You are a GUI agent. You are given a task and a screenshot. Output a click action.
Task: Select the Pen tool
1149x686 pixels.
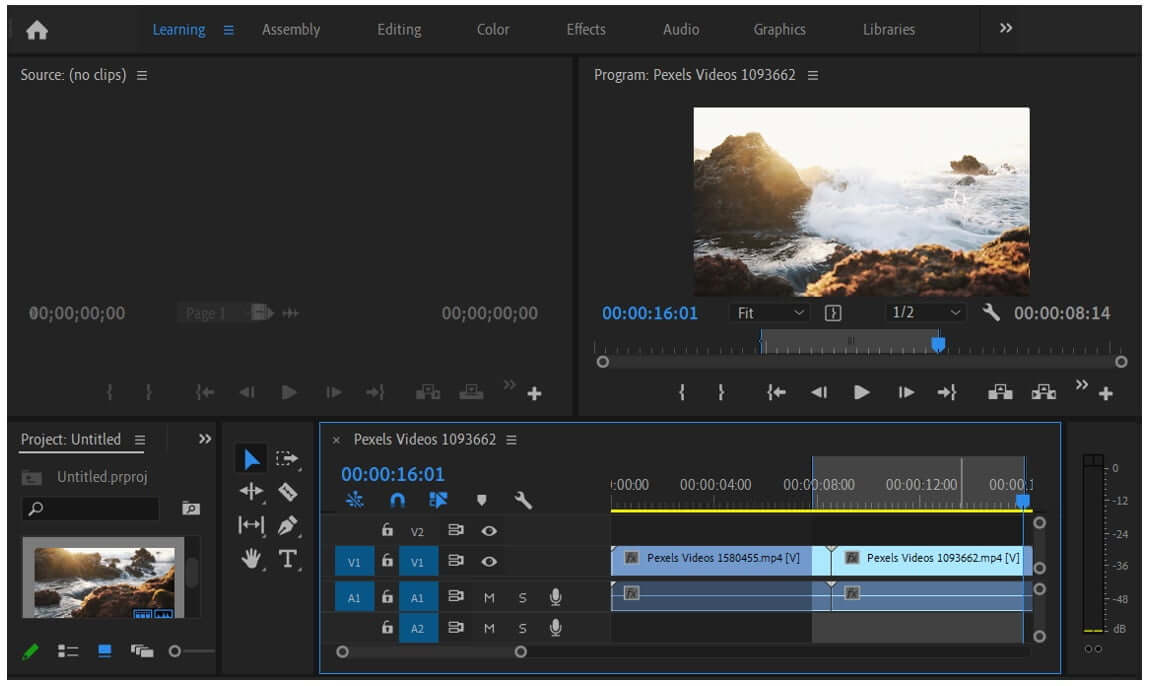(287, 525)
